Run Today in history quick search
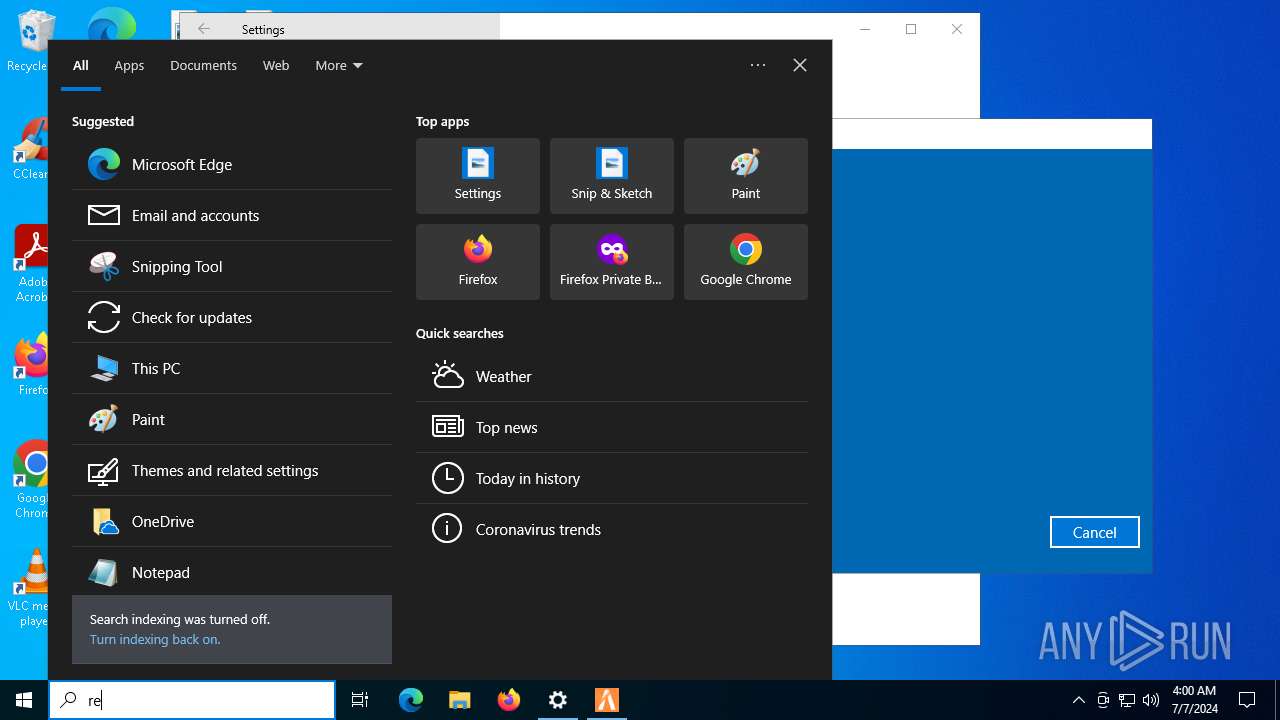The image size is (1280, 720). tap(612, 478)
